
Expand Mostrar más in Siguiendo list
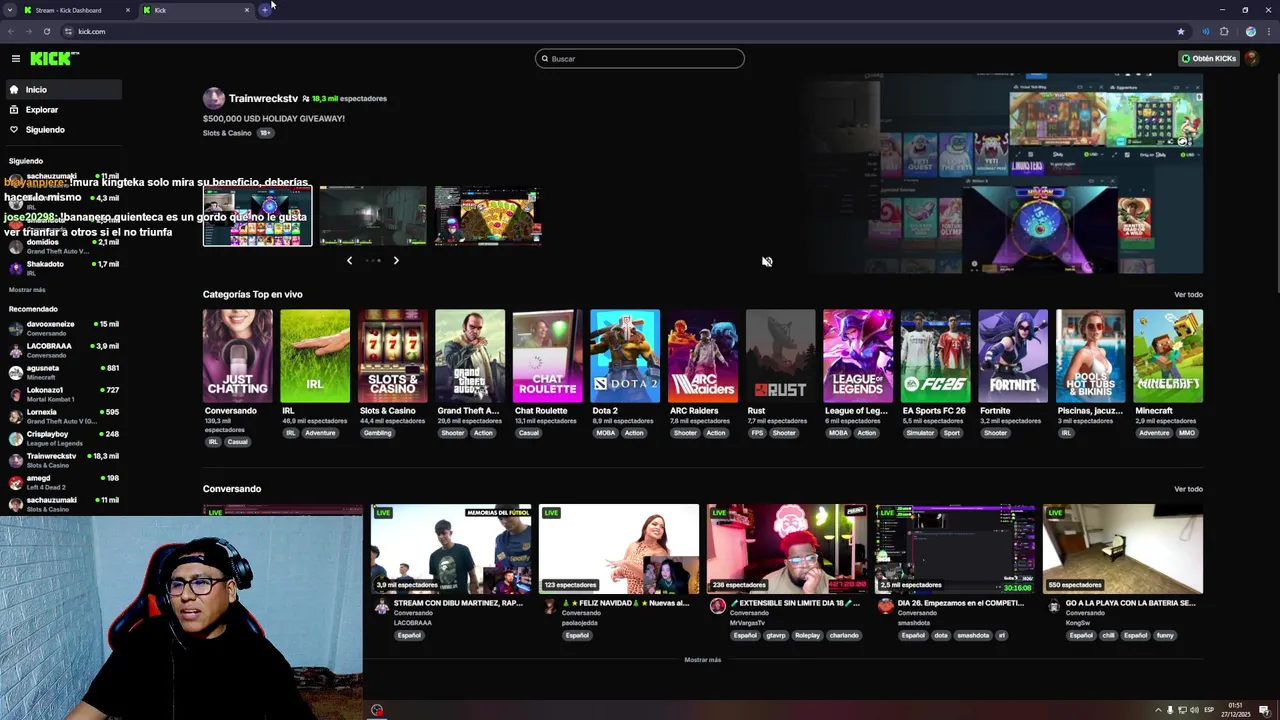(x=27, y=290)
